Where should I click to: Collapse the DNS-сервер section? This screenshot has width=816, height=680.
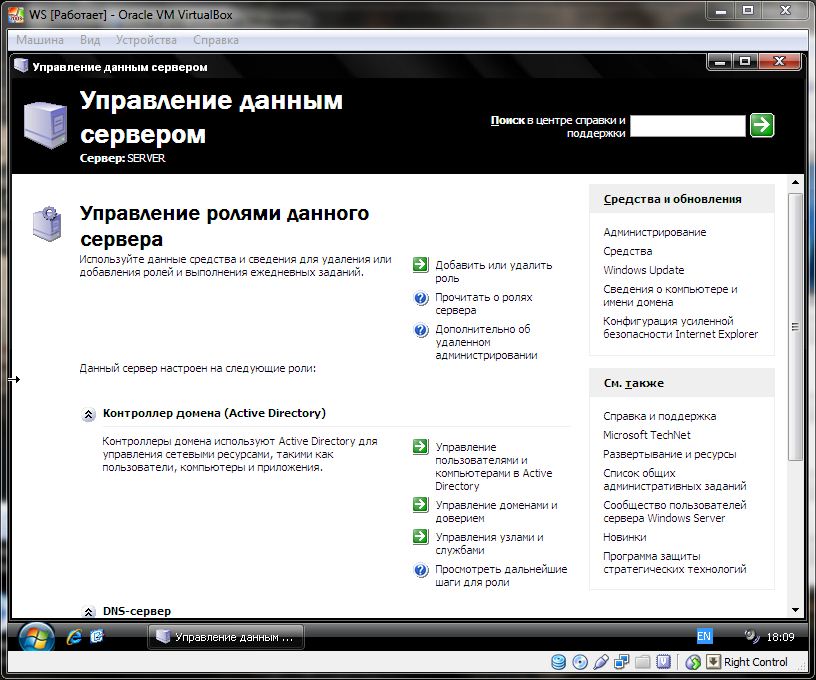pyautogui.click(x=88, y=611)
